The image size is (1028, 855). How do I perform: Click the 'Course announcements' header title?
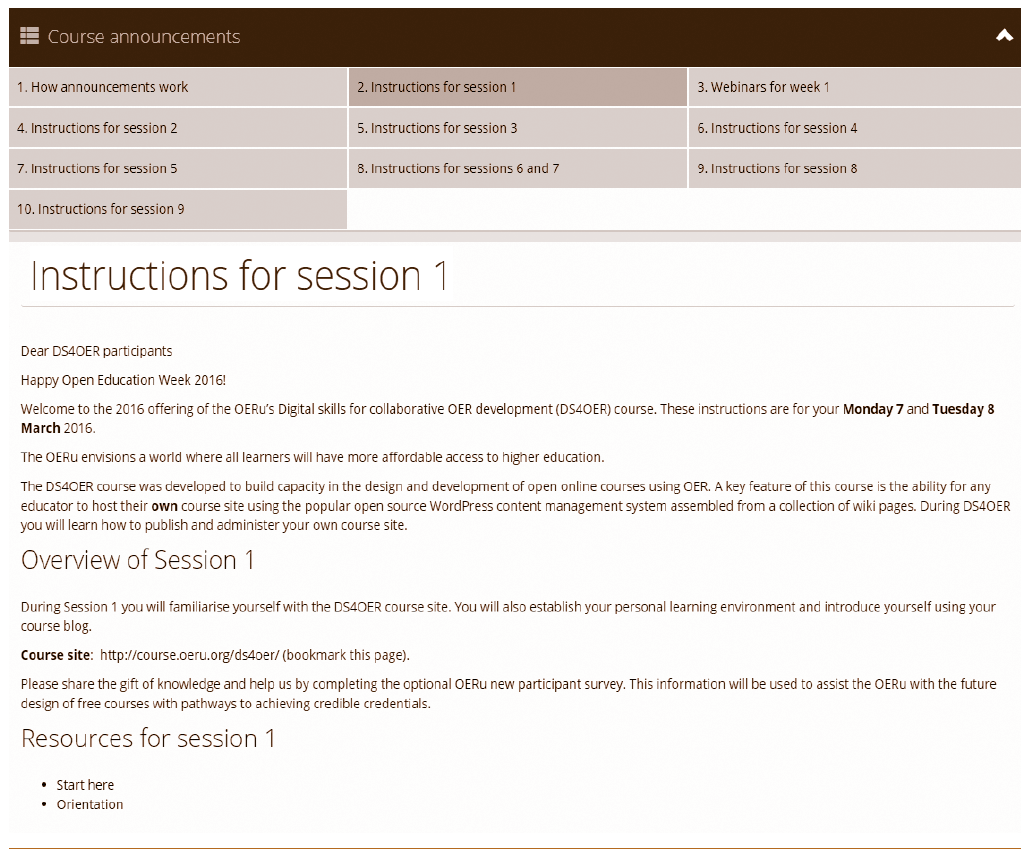tap(144, 37)
